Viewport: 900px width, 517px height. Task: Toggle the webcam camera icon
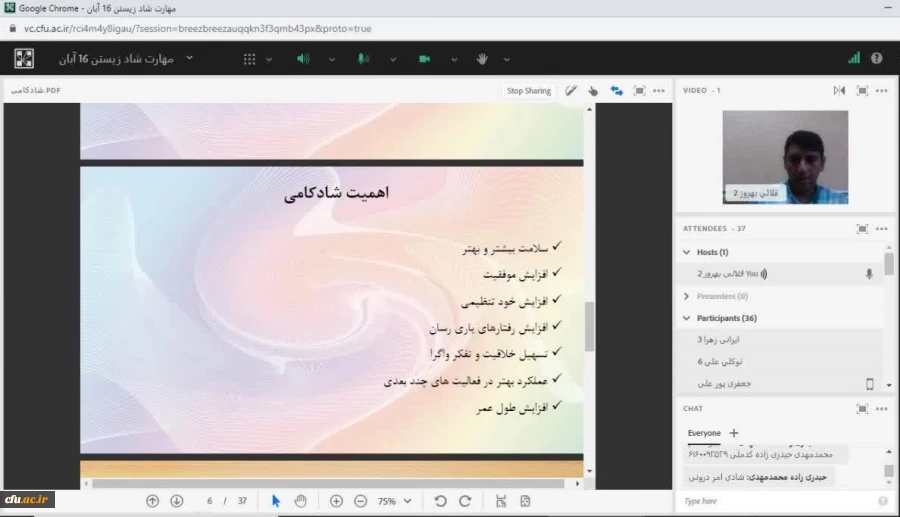click(424, 59)
